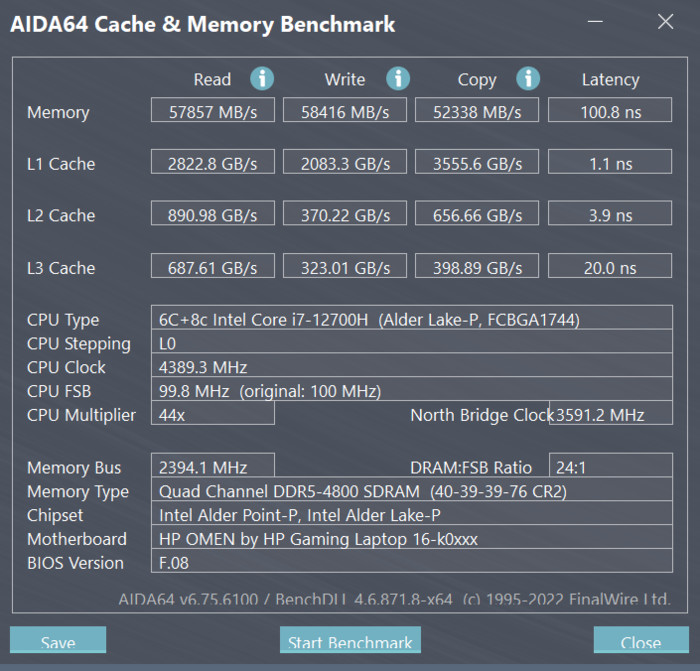
Task: Click the CPU Multiplier 44x field
Action: pos(213,413)
